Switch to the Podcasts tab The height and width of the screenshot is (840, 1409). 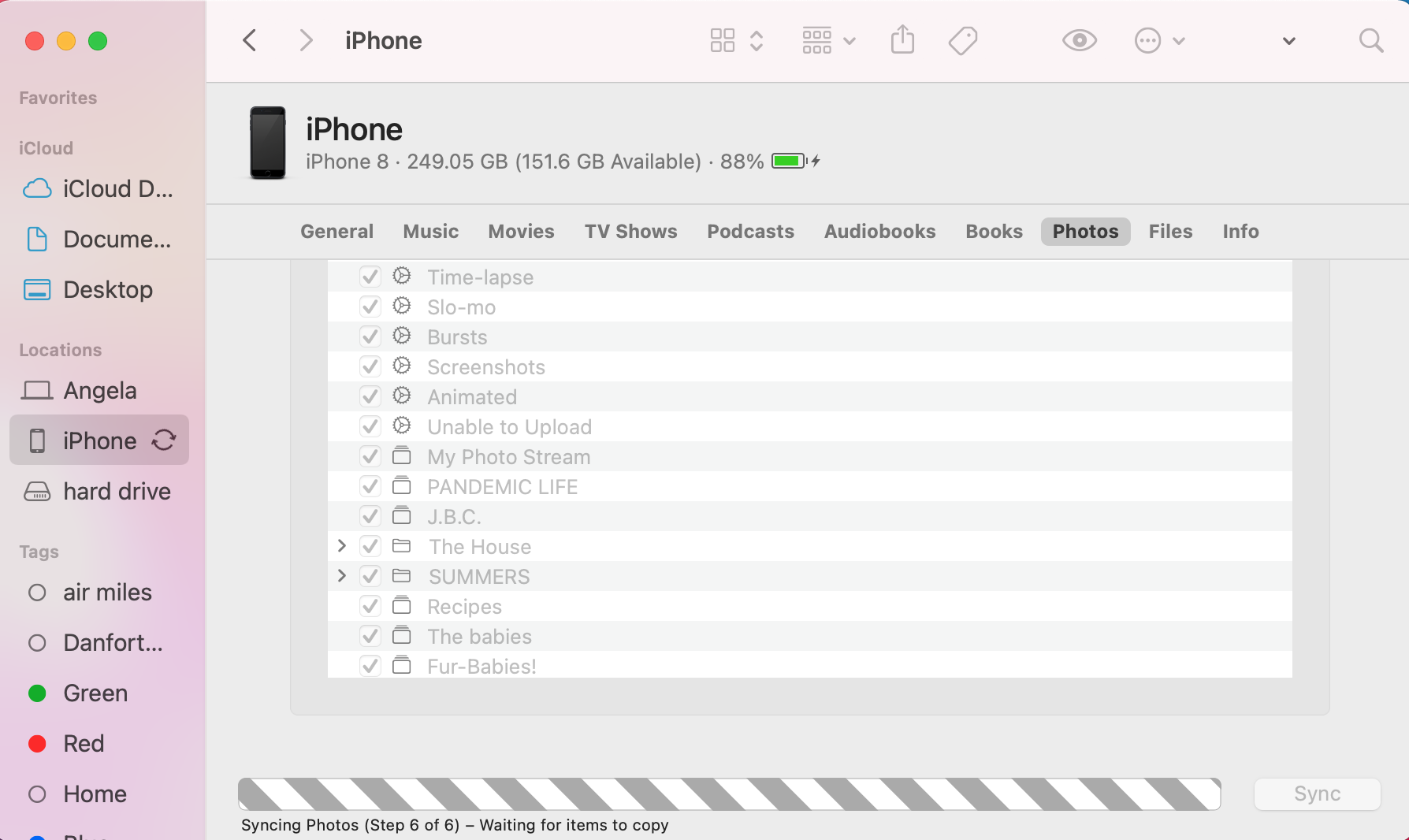(751, 232)
